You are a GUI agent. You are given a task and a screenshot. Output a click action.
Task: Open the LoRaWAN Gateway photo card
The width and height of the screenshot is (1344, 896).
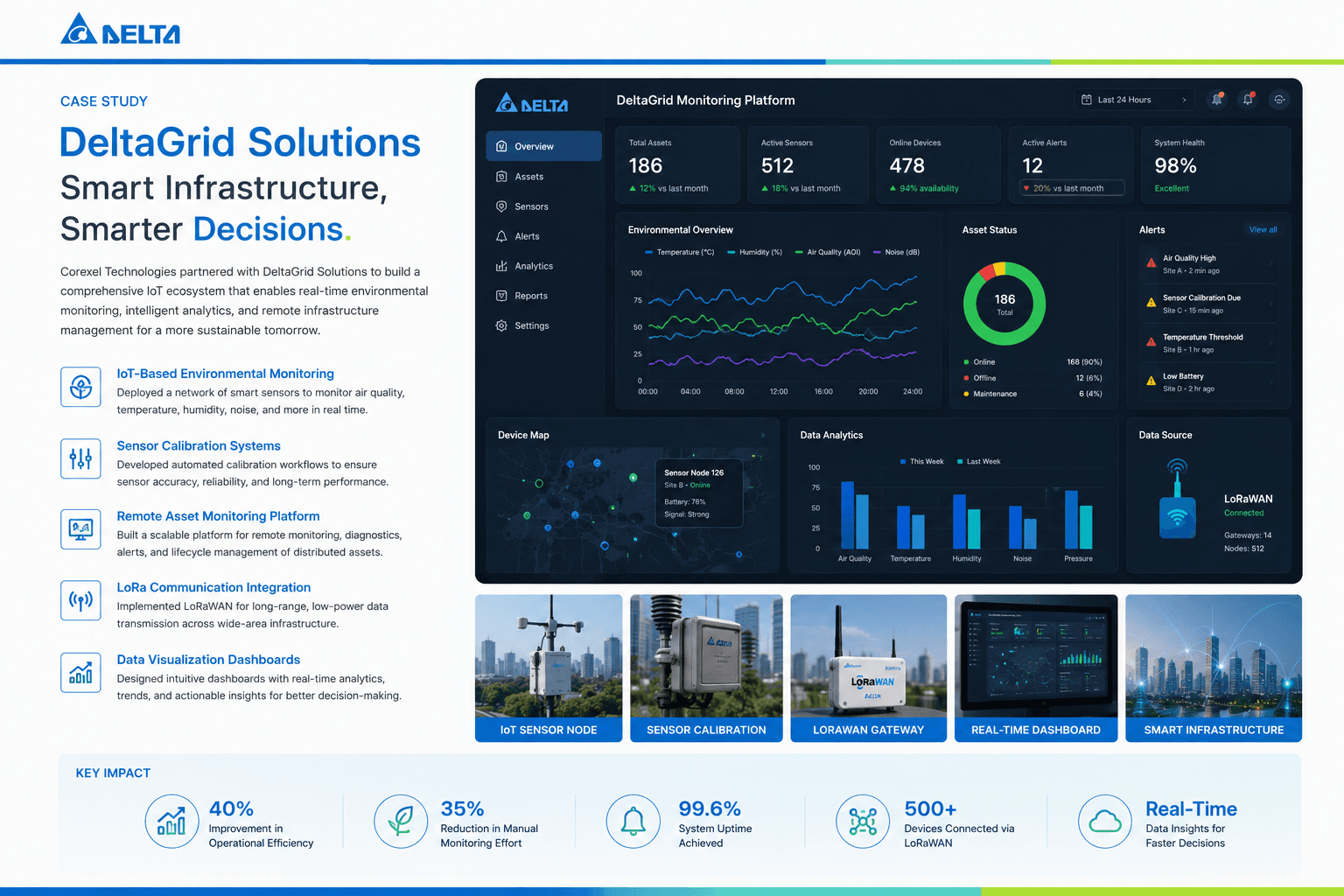[x=869, y=668]
